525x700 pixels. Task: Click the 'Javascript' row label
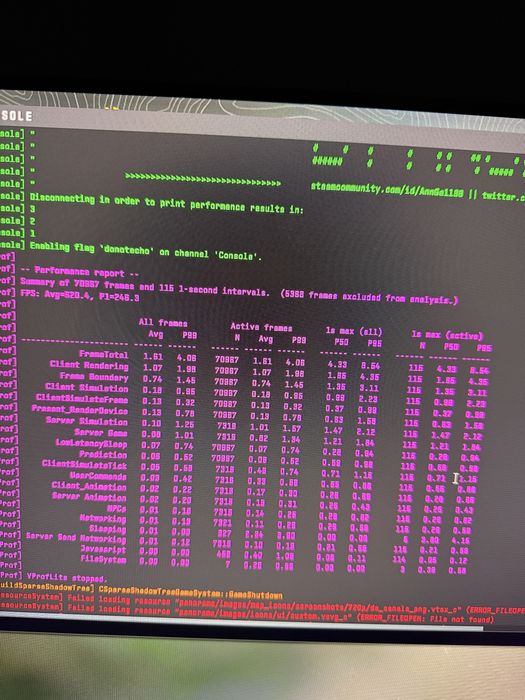coord(103,549)
